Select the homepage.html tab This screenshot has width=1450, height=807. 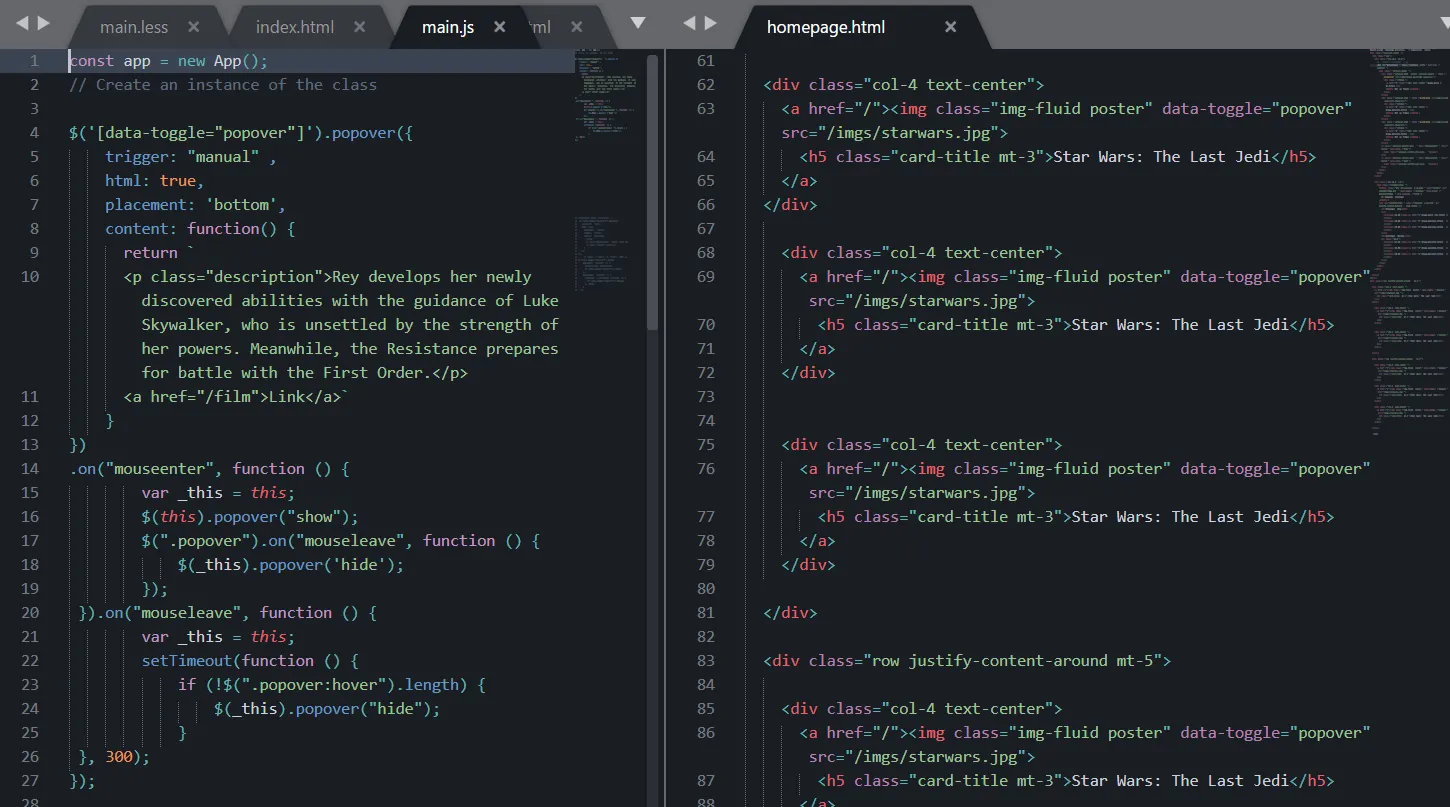tap(826, 27)
